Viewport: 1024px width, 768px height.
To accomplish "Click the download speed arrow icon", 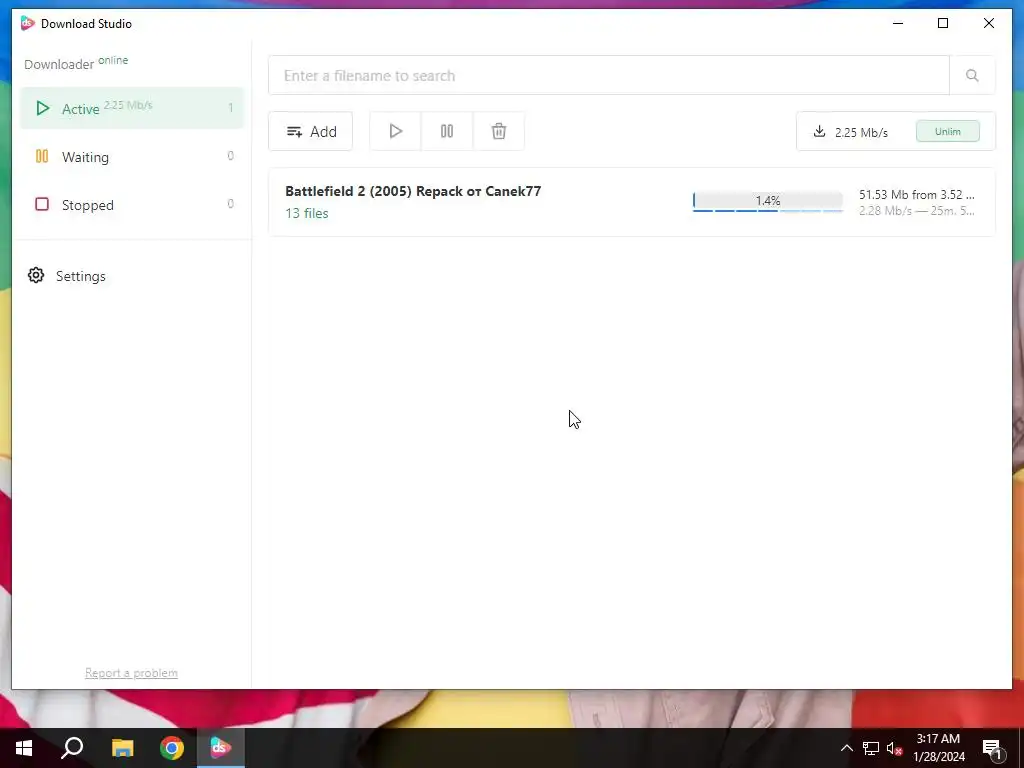I will pyautogui.click(x=819, y=131).
